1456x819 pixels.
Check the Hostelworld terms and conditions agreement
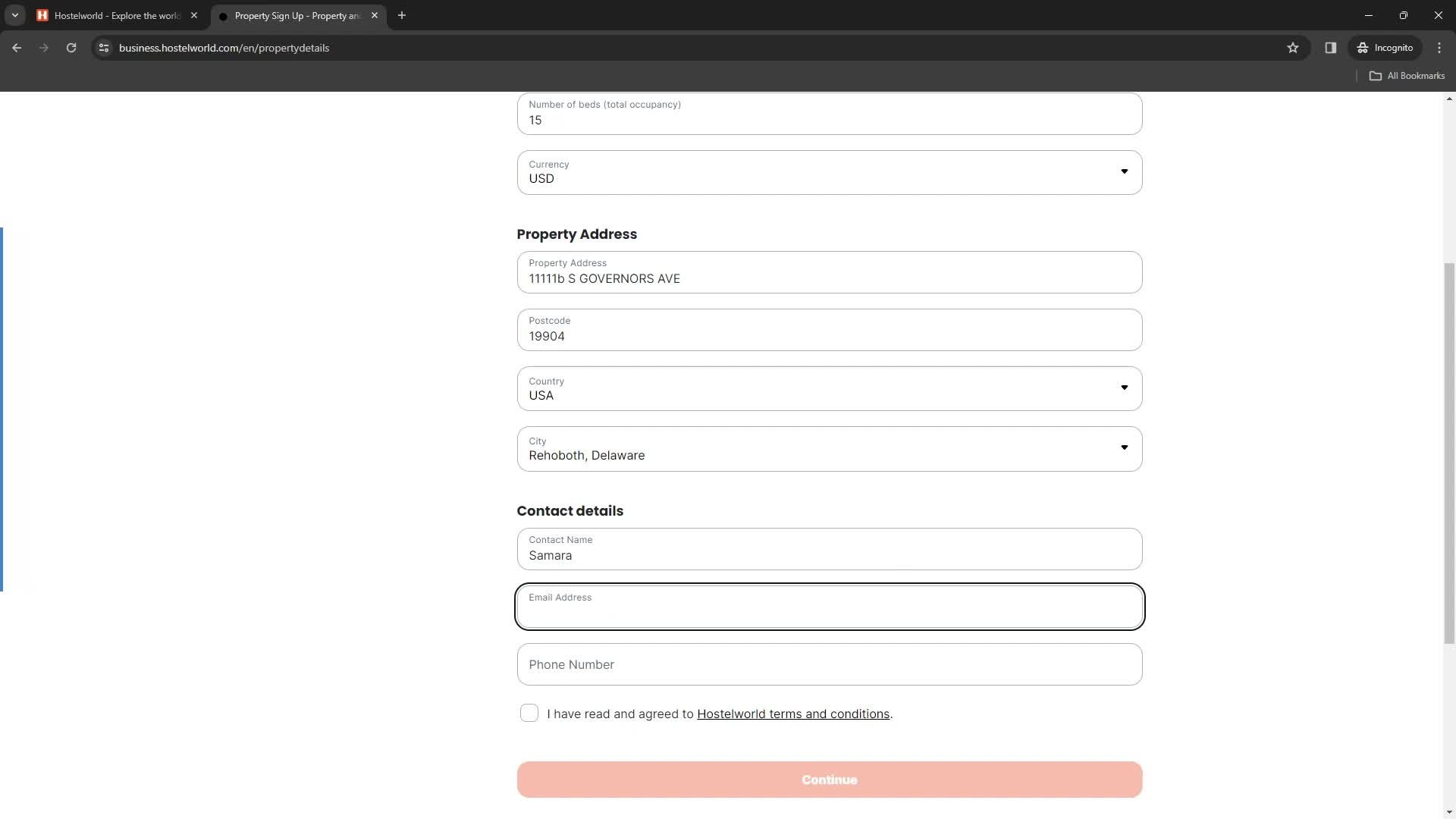click(x=529, y=713)
